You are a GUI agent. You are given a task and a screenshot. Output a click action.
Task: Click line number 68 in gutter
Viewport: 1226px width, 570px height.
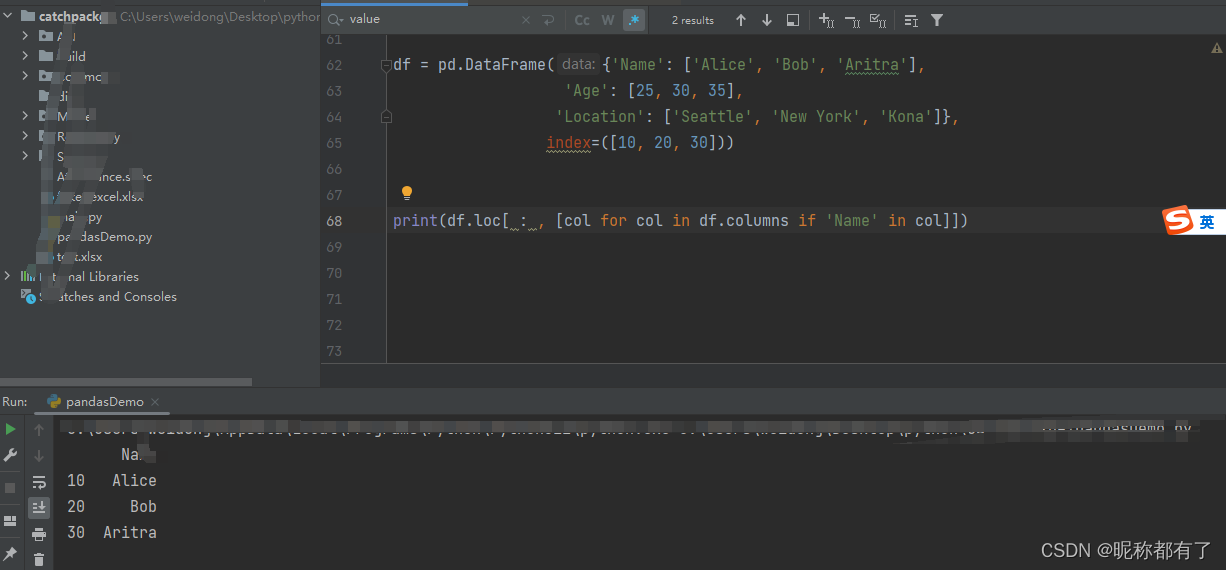(334, 221)
